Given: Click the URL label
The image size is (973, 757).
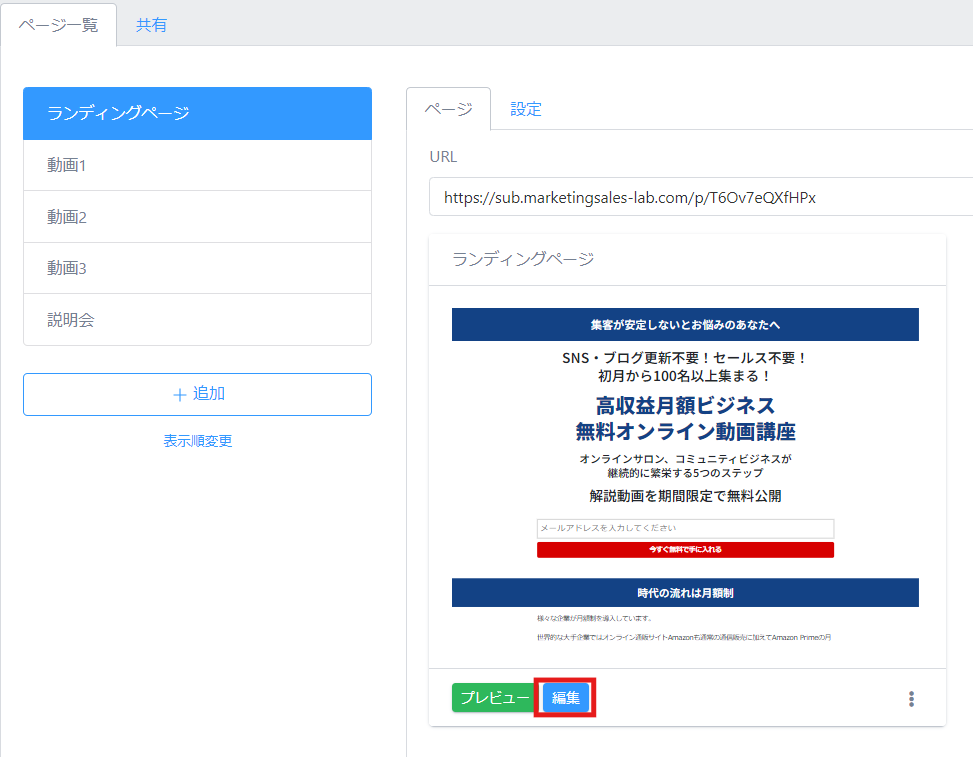Looking at the screenshot, I should tap(443, 156).
